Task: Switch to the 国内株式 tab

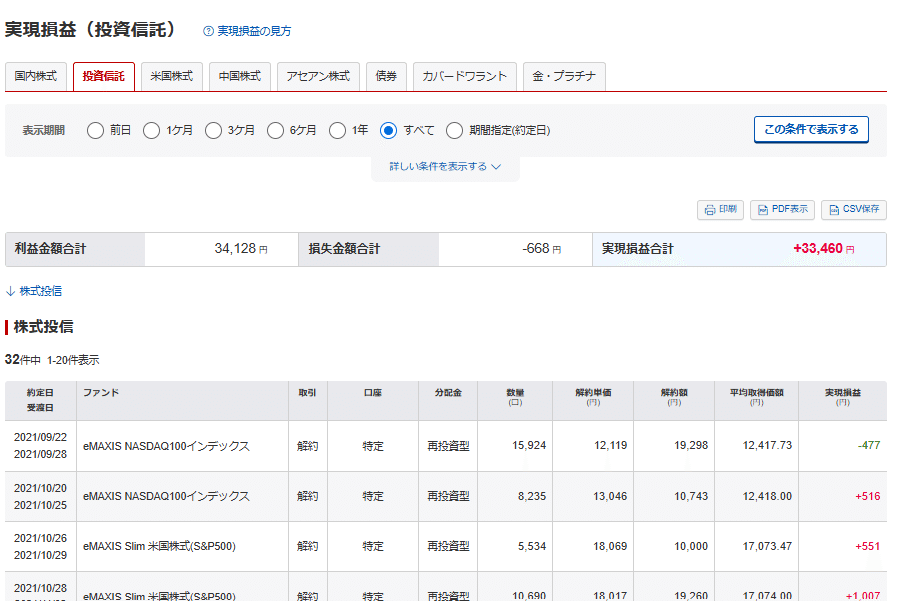Action: [x=35, y=76]
